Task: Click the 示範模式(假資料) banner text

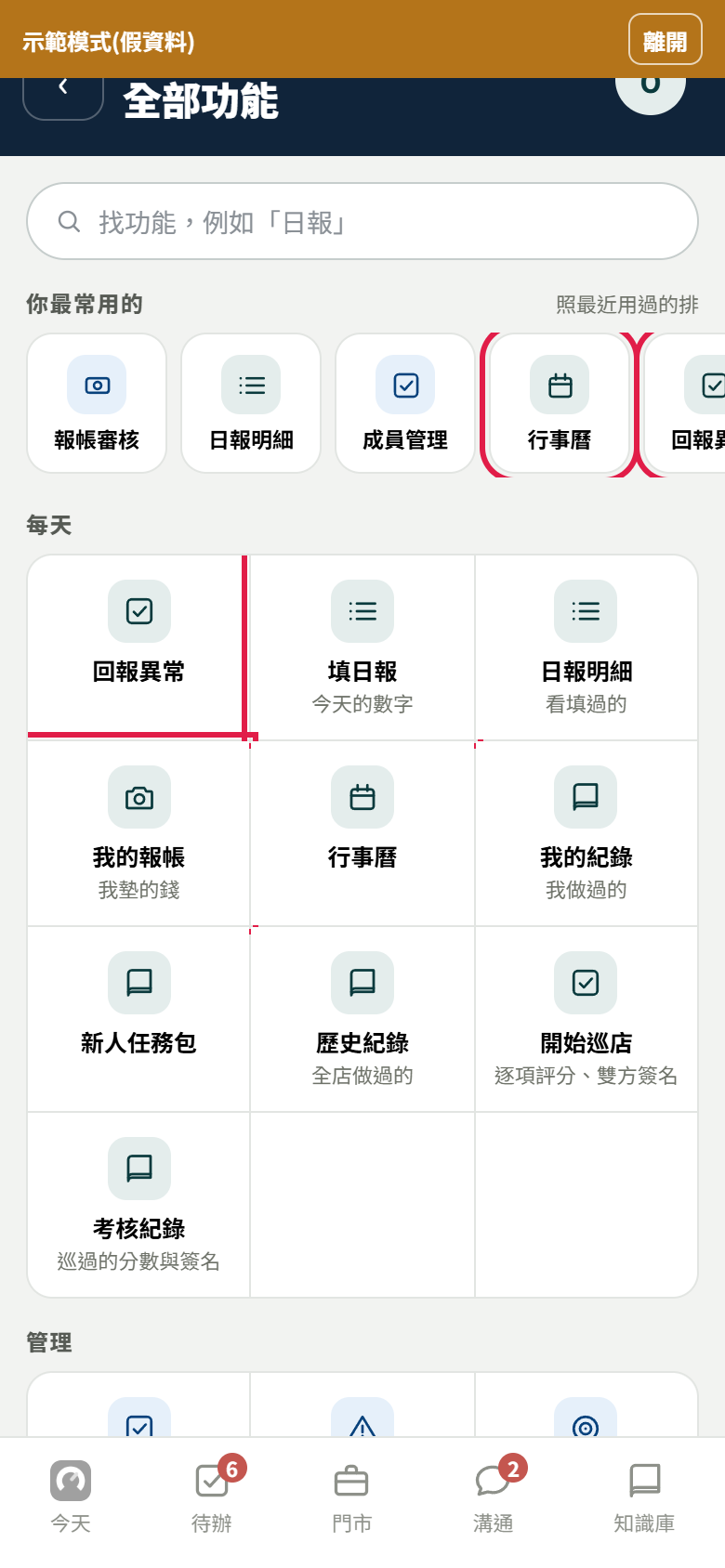Action: coord(109,42)
